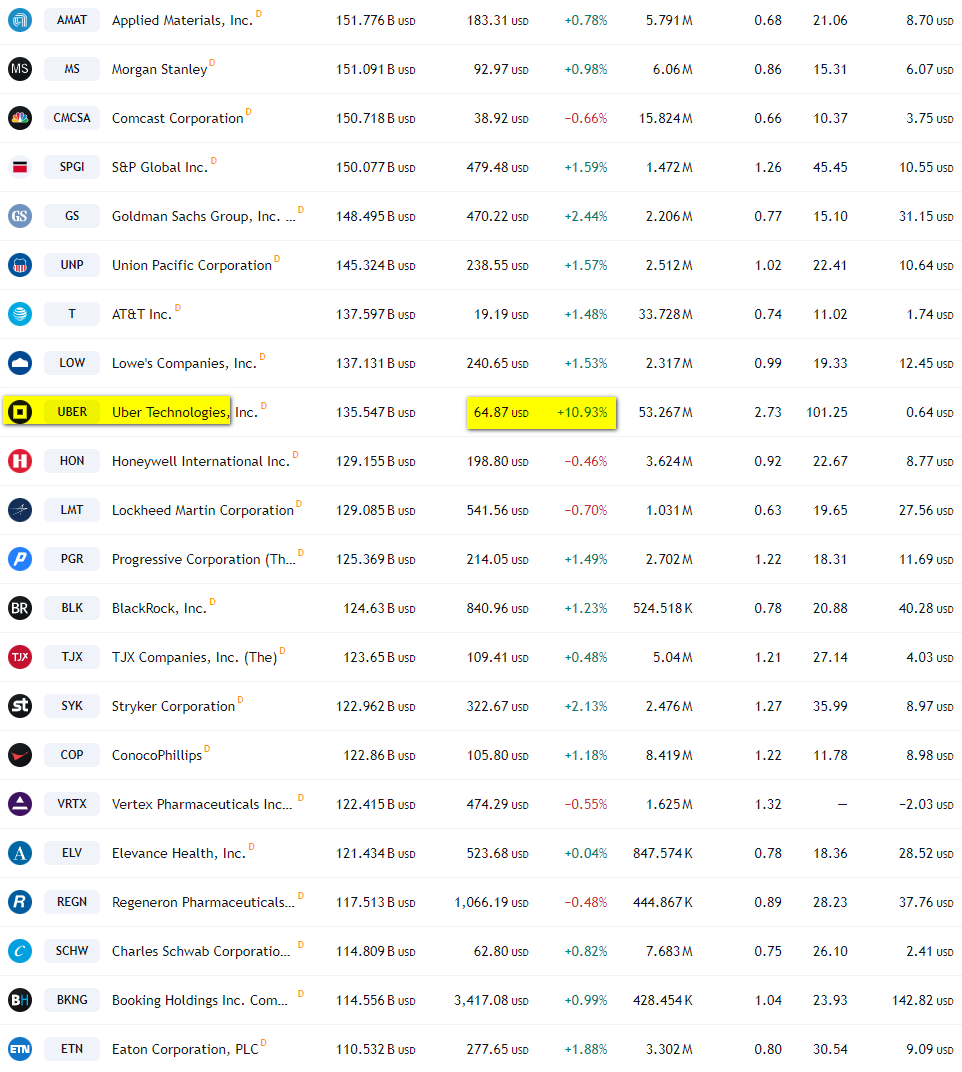
Task: Click the Applied Materials company logo icon
Action: (x=20, y=20)
